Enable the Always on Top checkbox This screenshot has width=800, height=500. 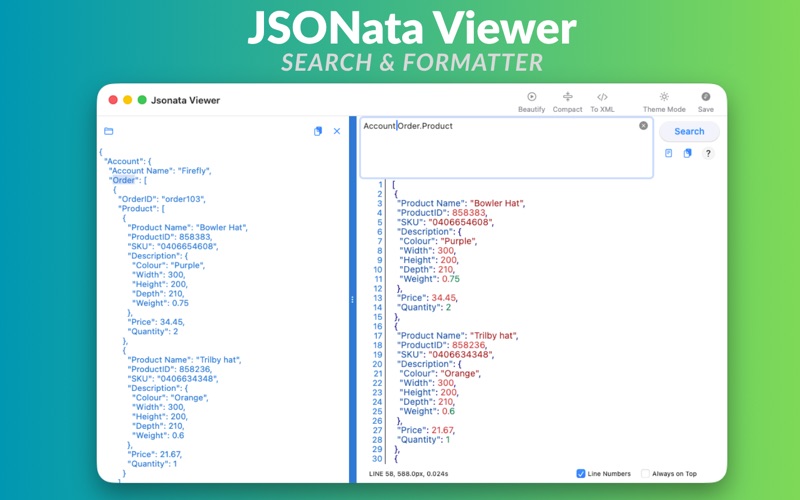coord(645,473)
